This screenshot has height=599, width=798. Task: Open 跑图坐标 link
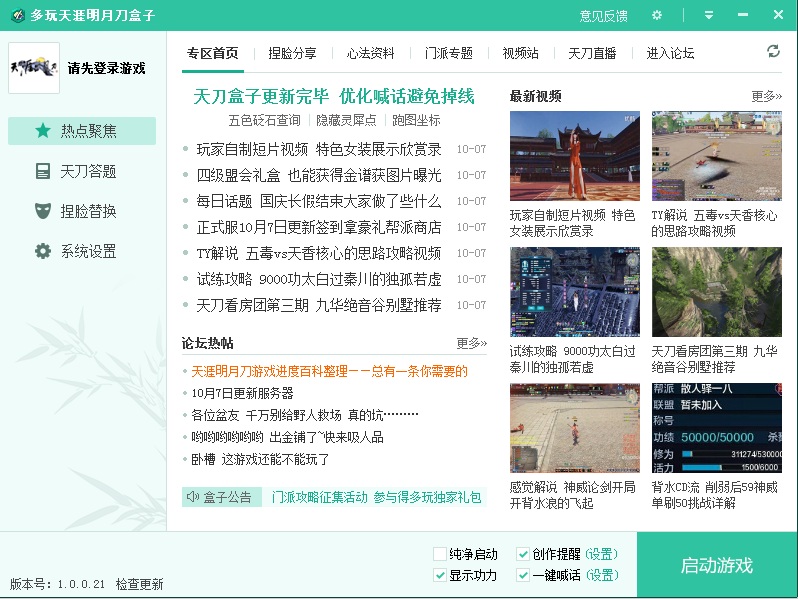416,120
